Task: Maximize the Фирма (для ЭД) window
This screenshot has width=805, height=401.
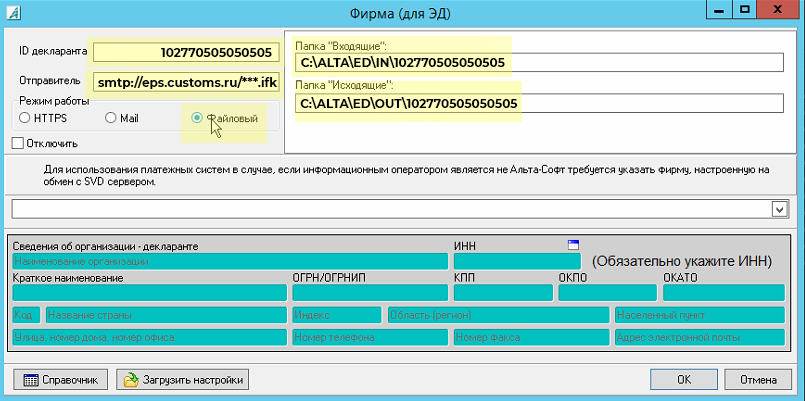Action: pyautogui.click(x=744, y=8)
